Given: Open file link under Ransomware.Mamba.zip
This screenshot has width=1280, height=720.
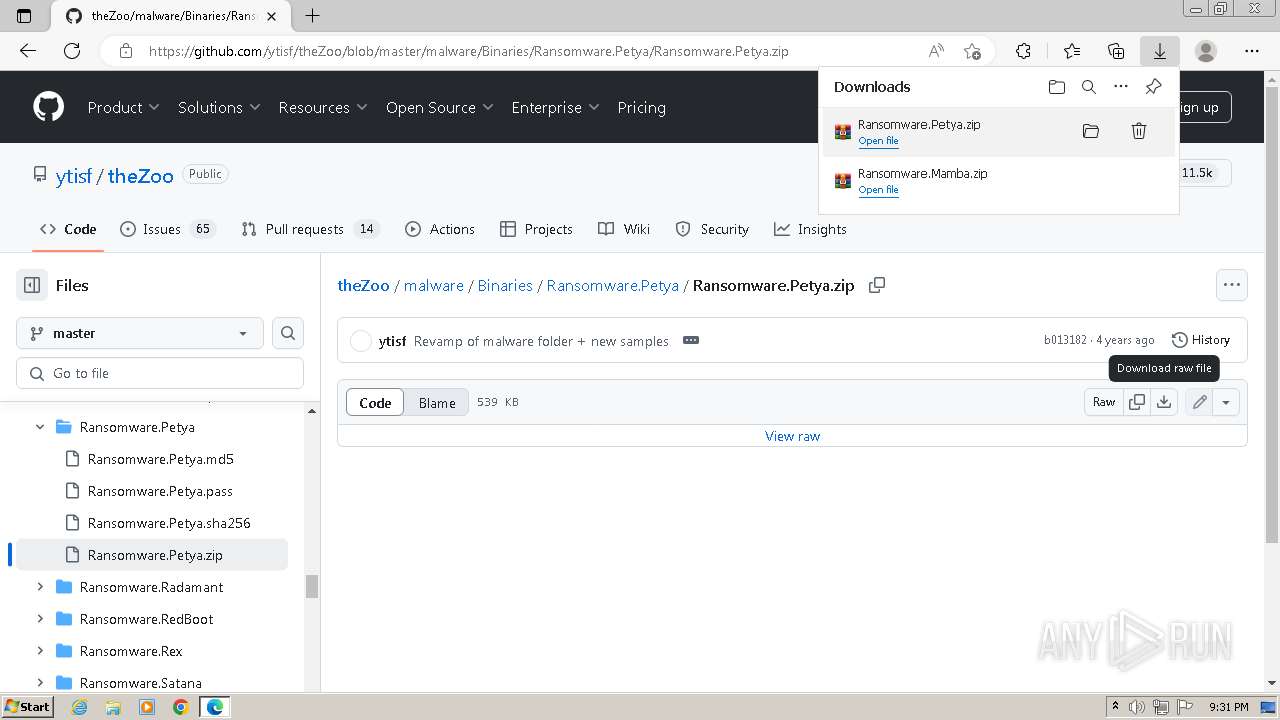Looking at the screenshot, I should (x=878, y=190).
